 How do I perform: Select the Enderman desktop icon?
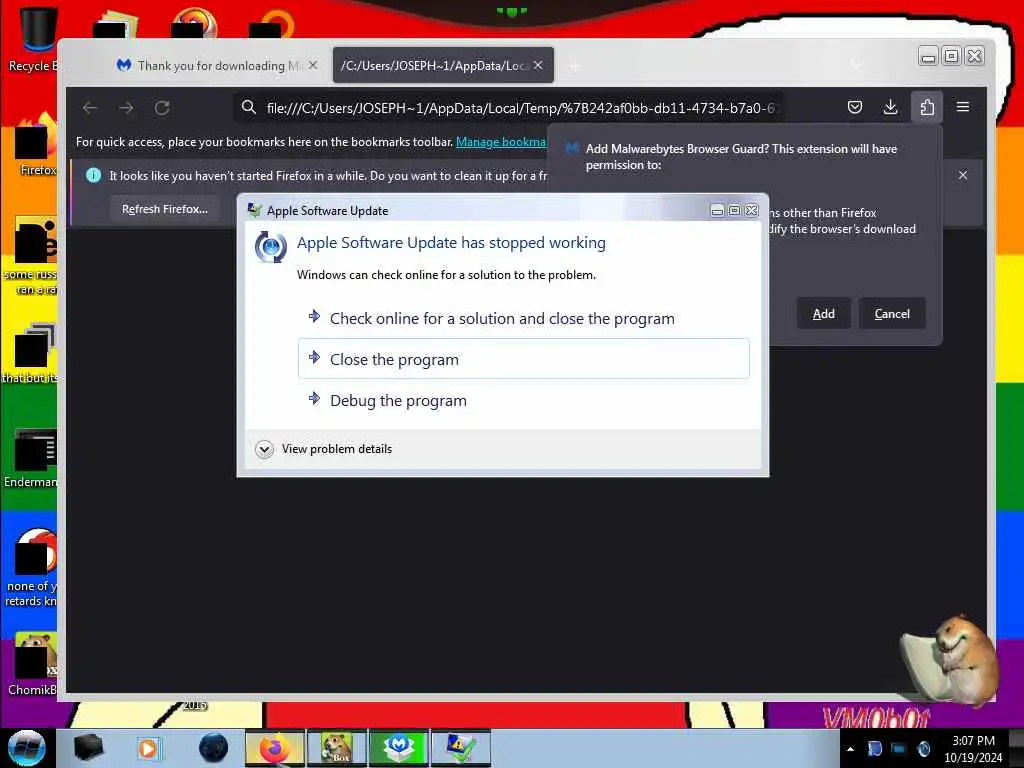(x=31, y=457)
